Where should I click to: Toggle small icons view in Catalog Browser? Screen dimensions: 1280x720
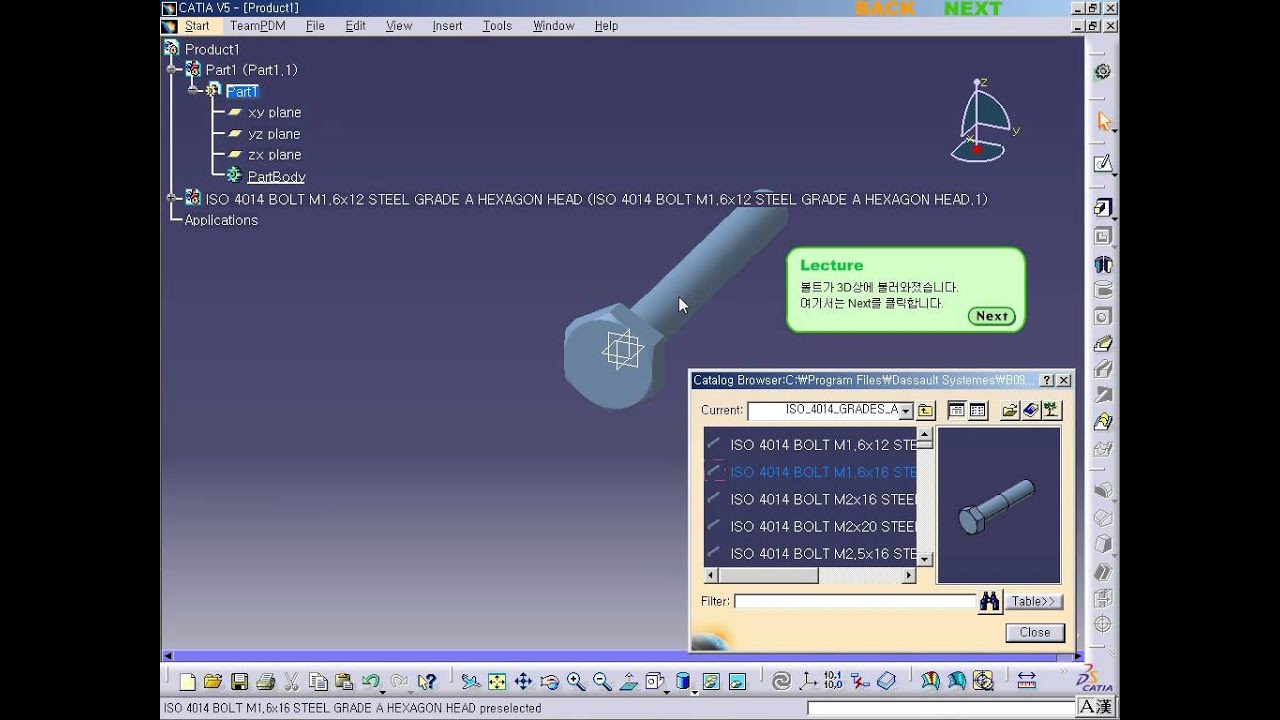click(956, 410)
